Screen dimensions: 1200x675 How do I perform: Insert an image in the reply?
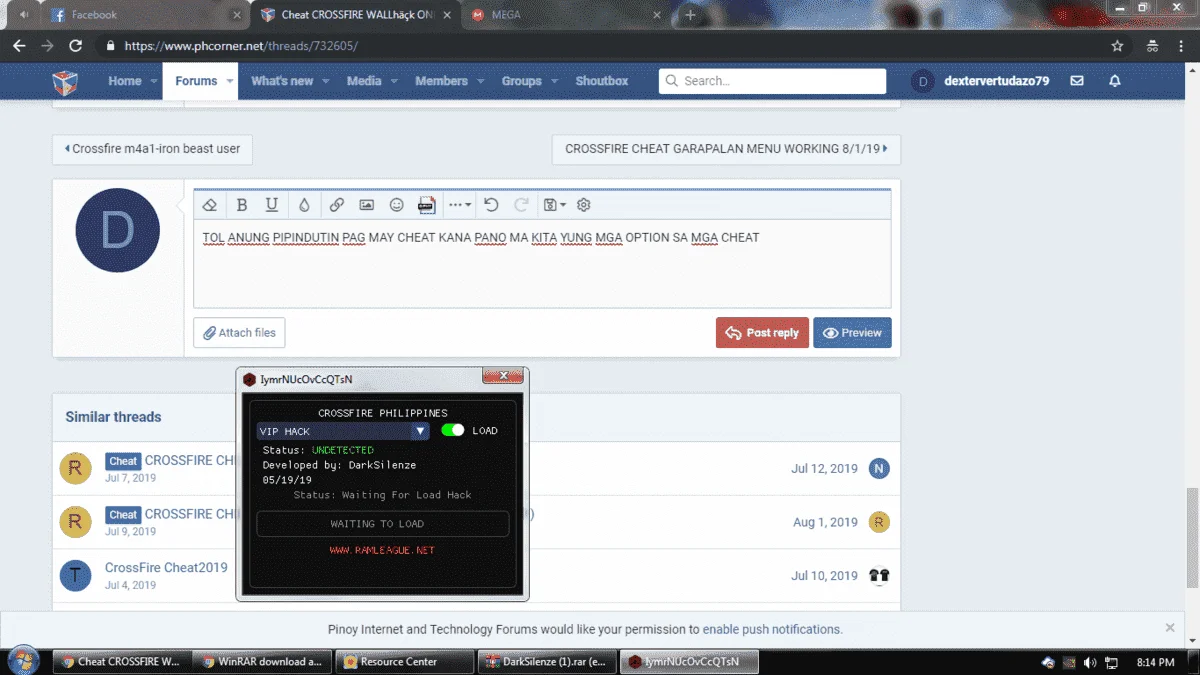[367, 205]
